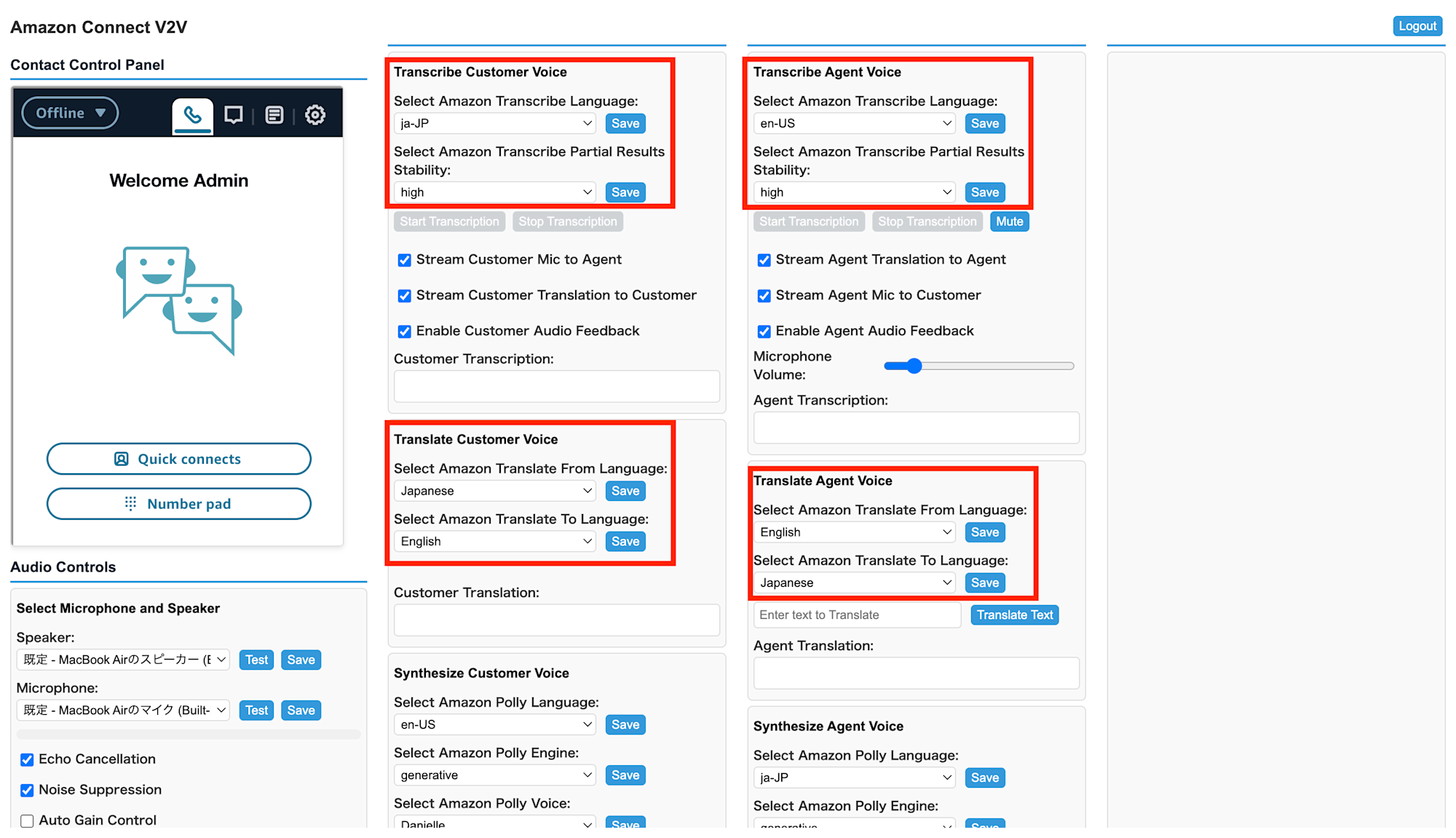Open the Number pad keypad

178,504
